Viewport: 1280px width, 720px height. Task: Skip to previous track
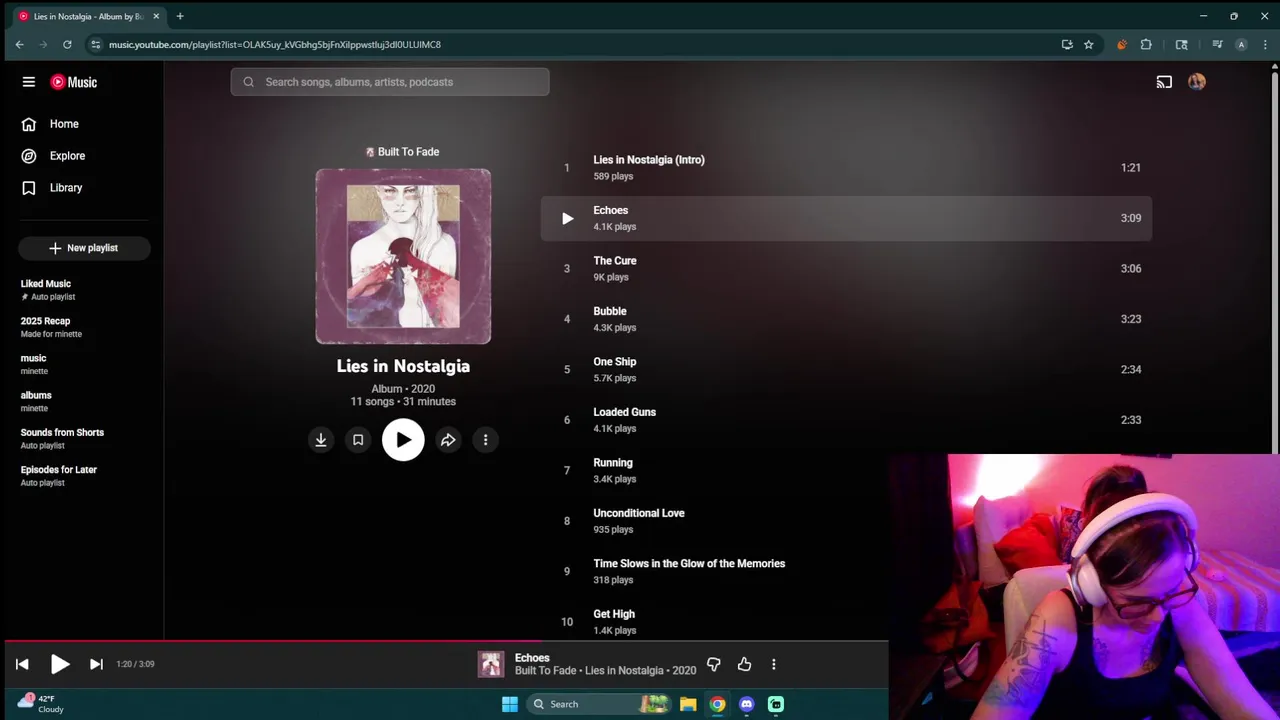point(22,664)
